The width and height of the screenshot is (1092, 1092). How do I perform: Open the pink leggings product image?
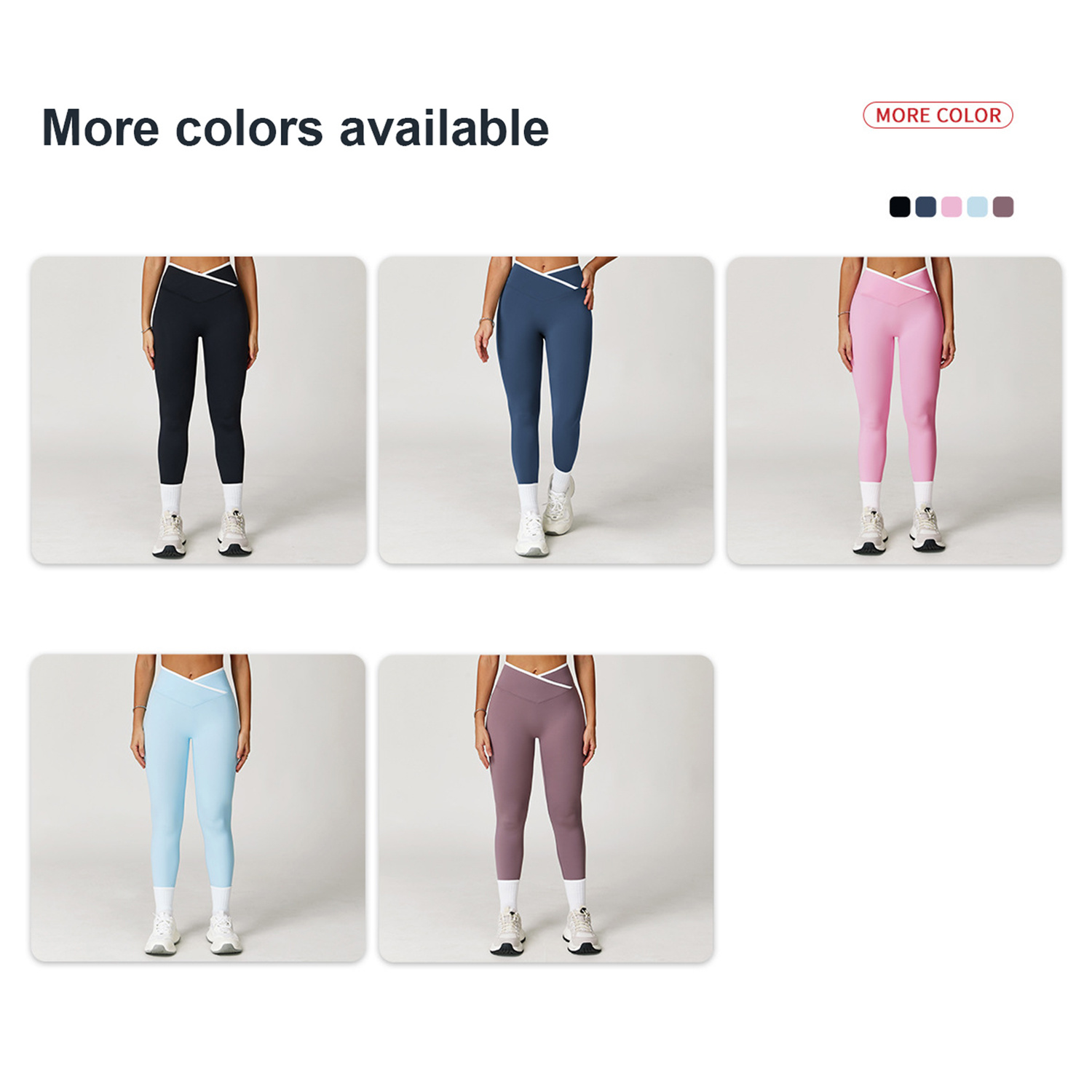pyautogui.click(x=894, y=410)
